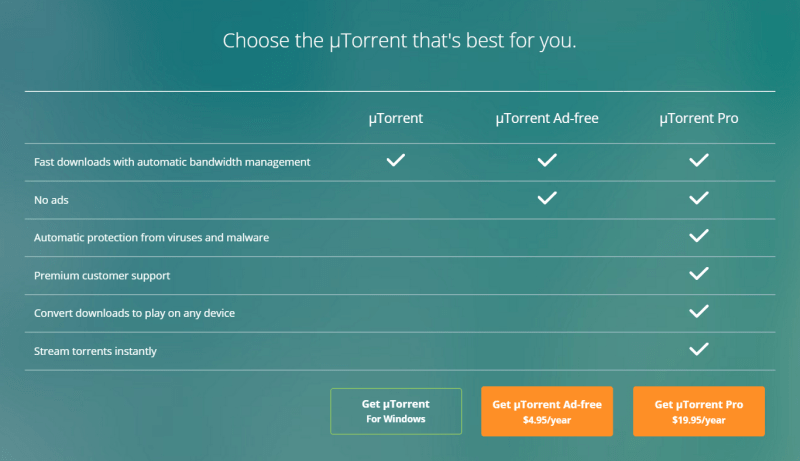Click the µTorrent Pro column header
The width and height of the screenshot is (800, 461).
point(699,118)
